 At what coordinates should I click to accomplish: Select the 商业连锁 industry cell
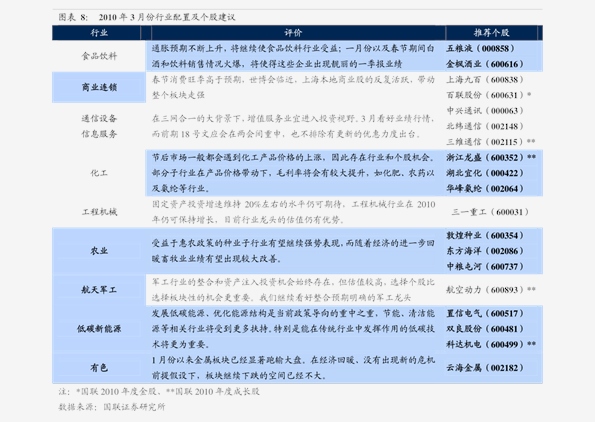click(99, 87)
